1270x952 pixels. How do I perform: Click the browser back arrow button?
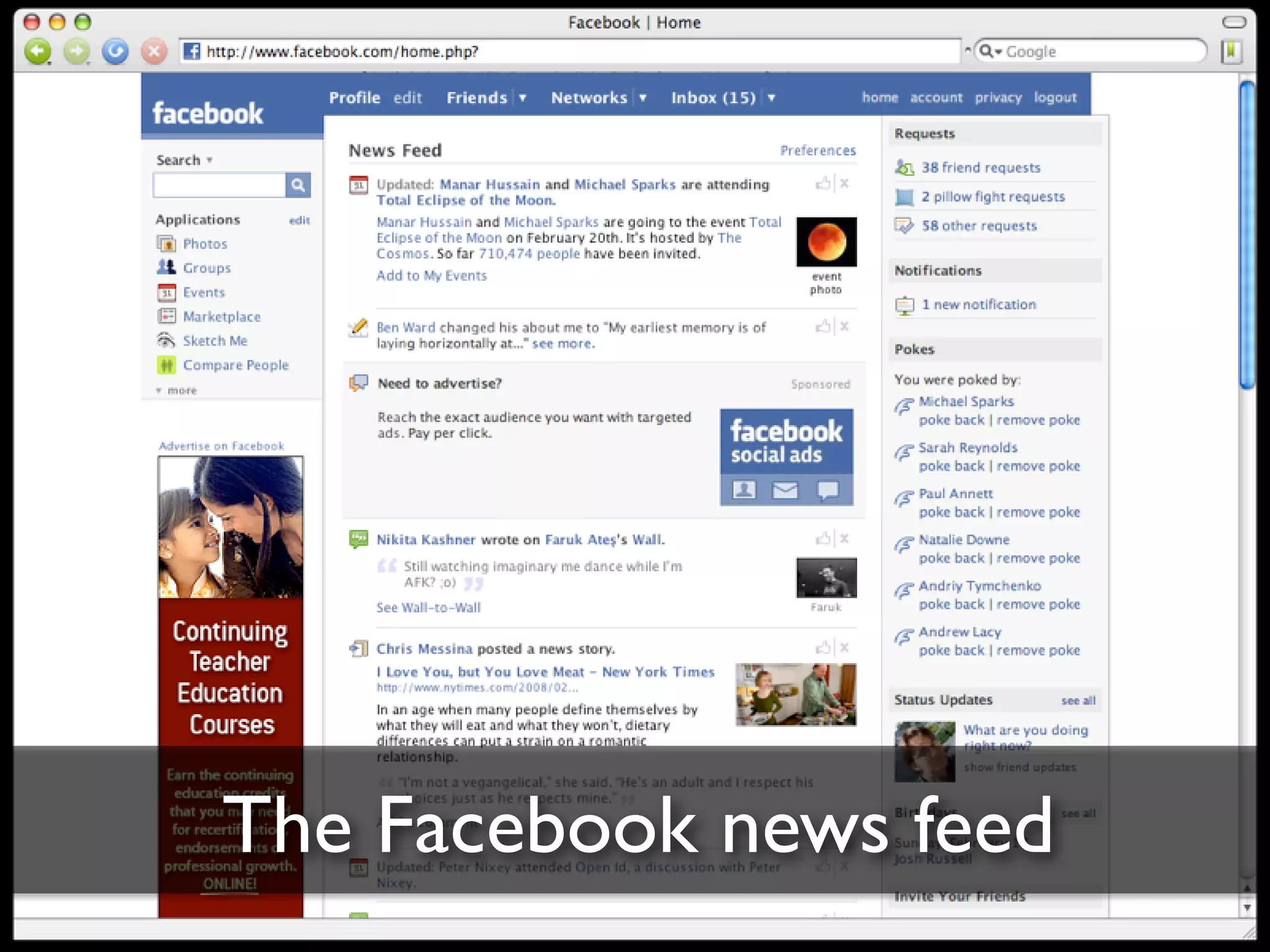pos(38,51)
